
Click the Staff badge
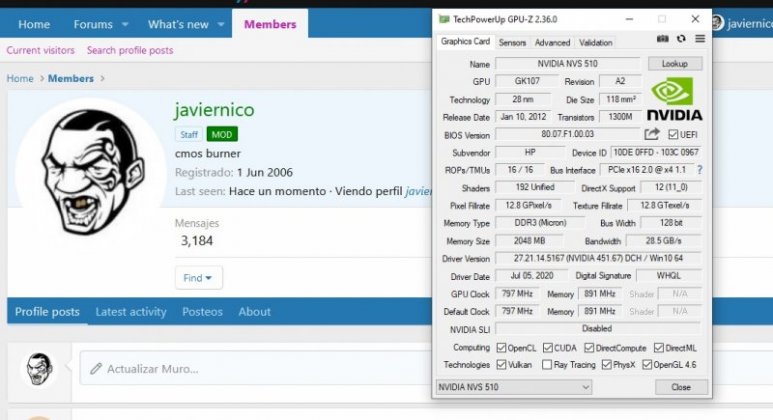tap(189, 134)
